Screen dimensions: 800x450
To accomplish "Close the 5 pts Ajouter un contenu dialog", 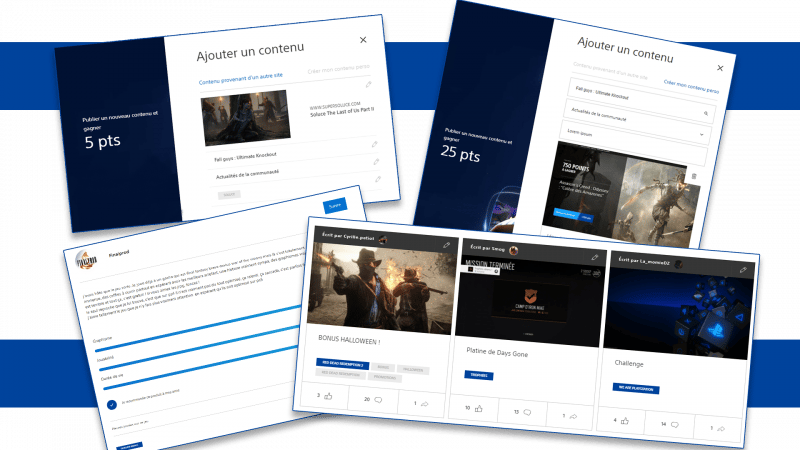I will click(363, 40).
